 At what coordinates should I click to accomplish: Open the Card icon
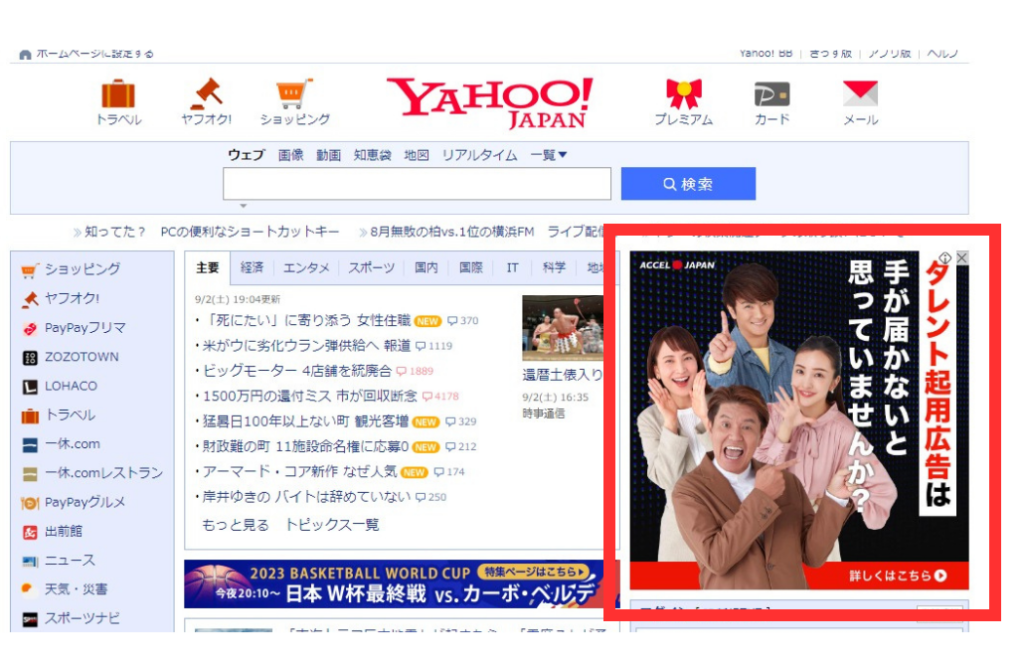771,95
